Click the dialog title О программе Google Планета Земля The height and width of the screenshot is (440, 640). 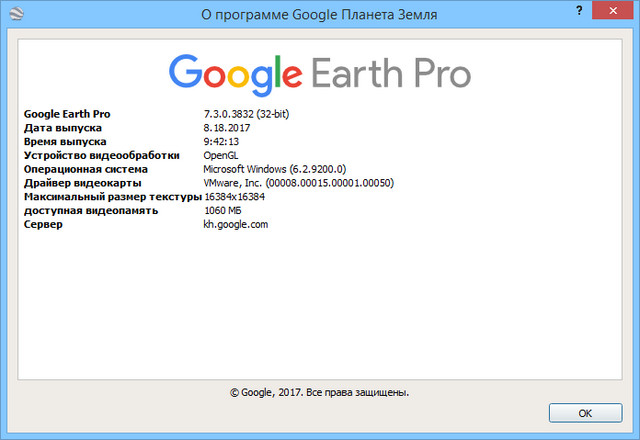click(319, 15)
